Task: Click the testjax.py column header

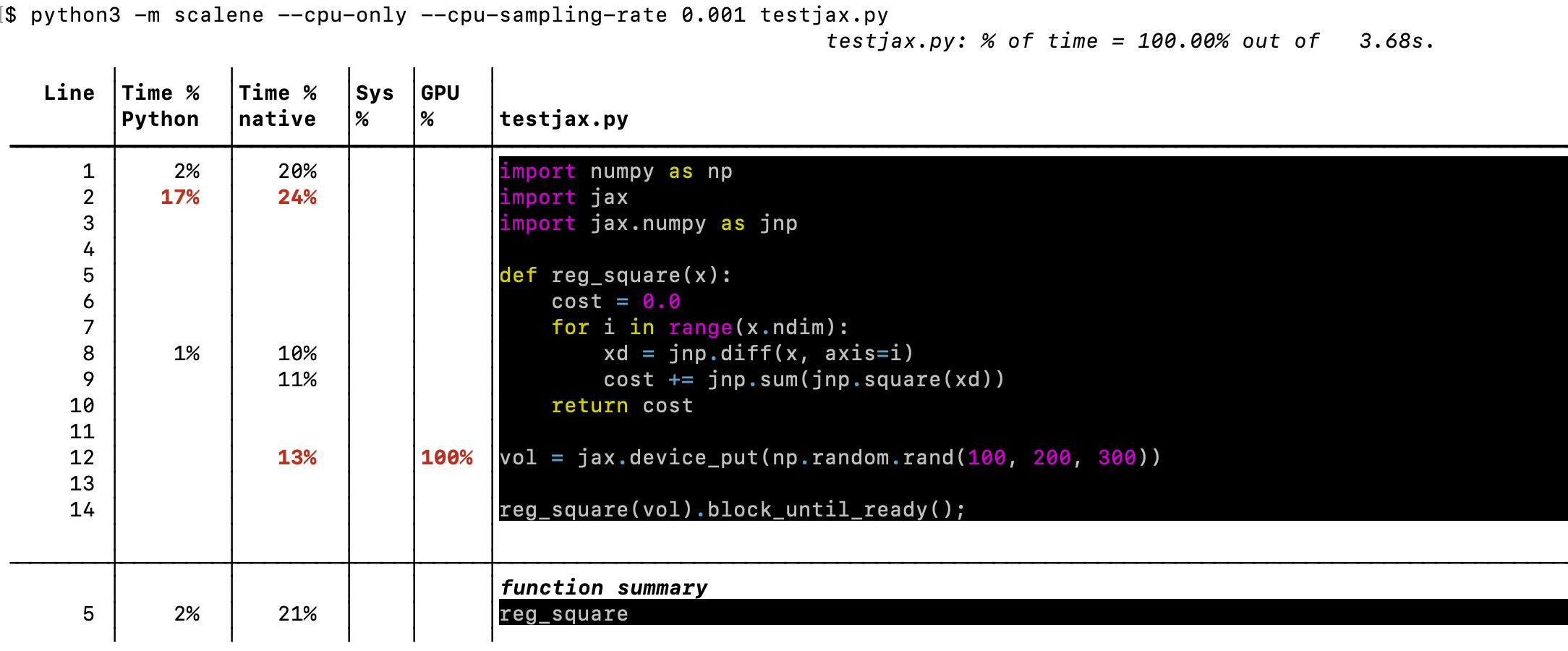Action: pyautogui.click(x=563, y=119)
